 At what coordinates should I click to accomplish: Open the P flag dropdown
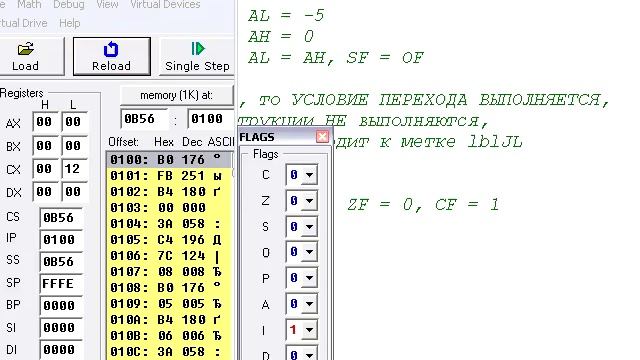point(309,278)
